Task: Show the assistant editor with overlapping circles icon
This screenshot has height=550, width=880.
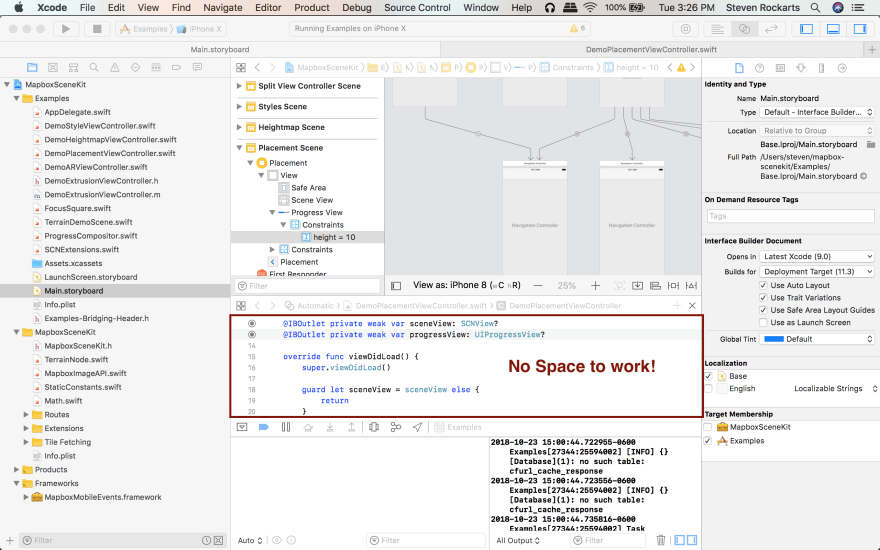Action: [x=744, y=29]
